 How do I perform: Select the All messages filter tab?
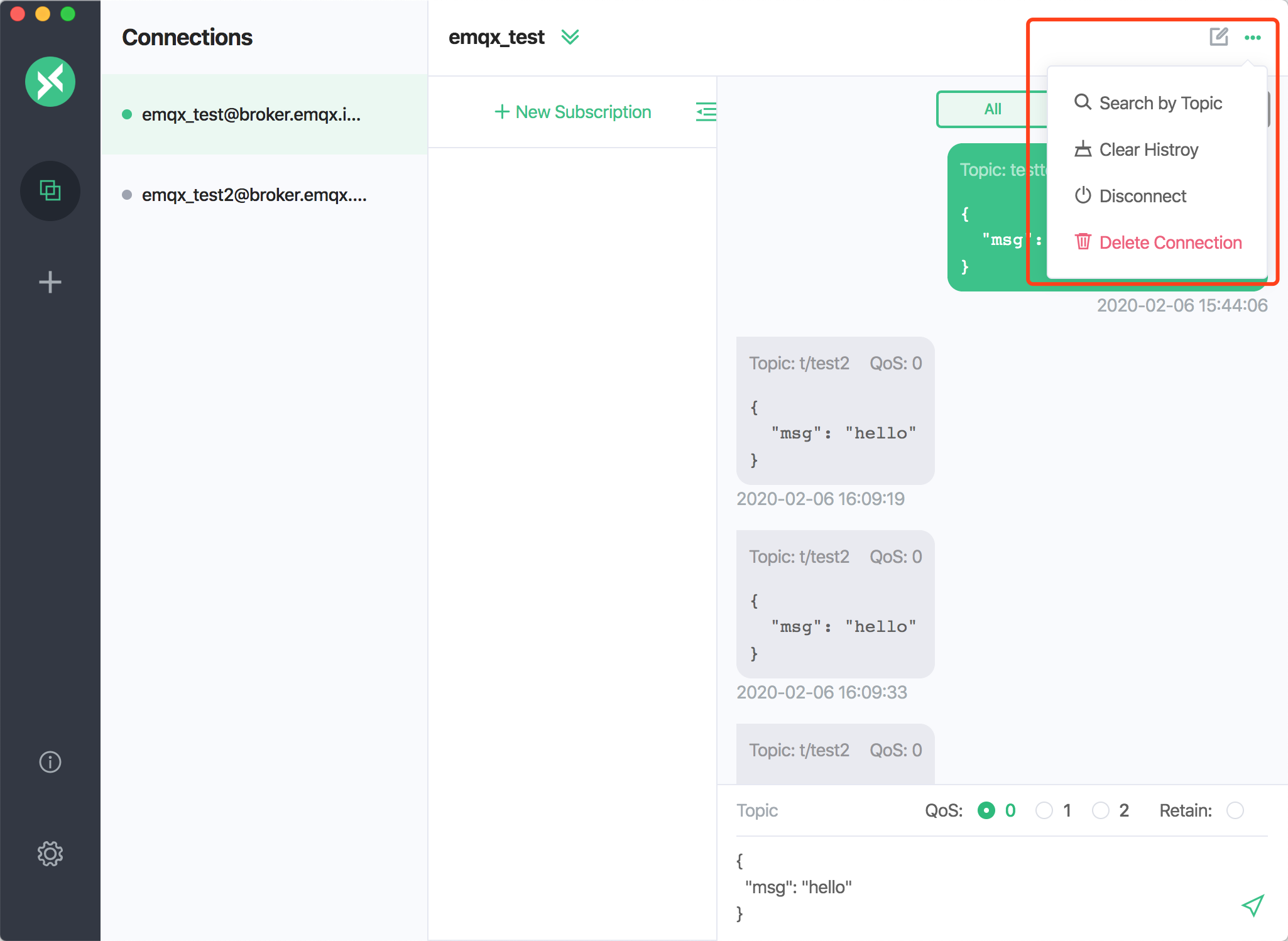[x=991, y=109]
